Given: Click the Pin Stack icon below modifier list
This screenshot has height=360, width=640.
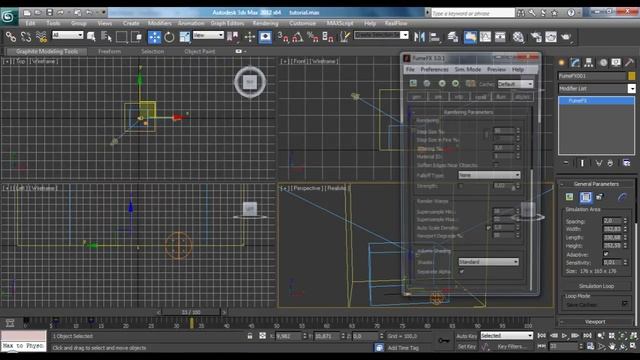Looking at the screenshot, I should pos(566,163).
